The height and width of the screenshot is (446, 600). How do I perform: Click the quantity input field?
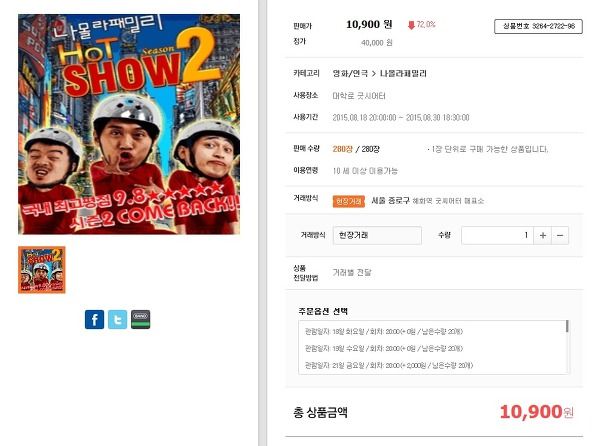[x=497, y=235]
